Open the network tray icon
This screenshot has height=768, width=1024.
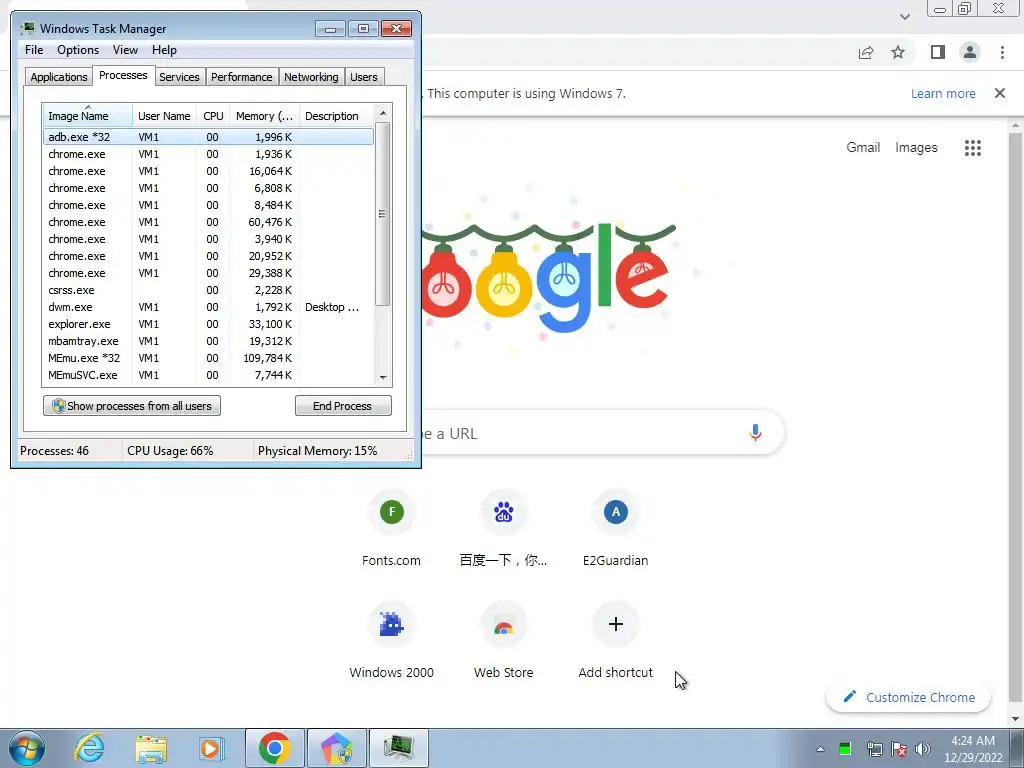(x=874, y=749)
